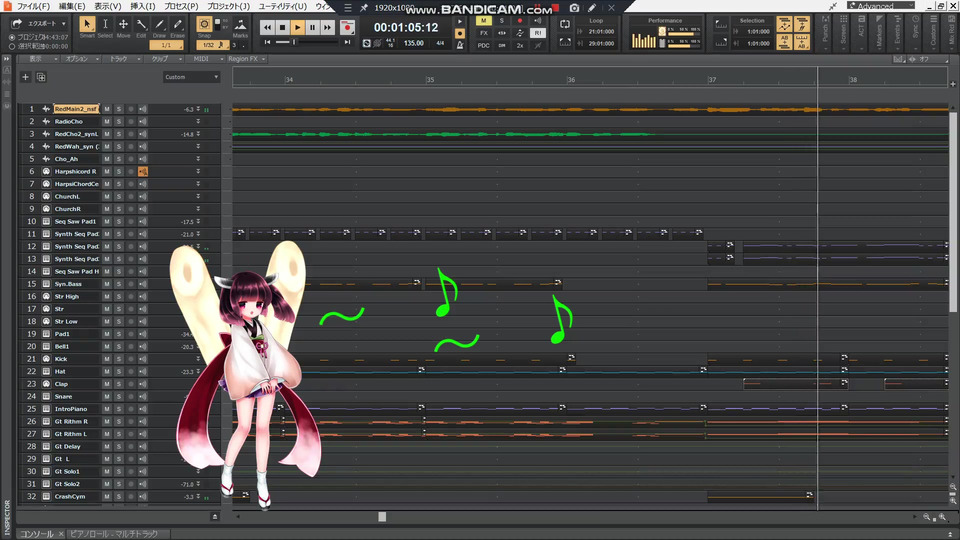Screen dimensions: 960x540
Task: Open the Marks module icon
Action: pyautogui.click(x=241, y=25)
